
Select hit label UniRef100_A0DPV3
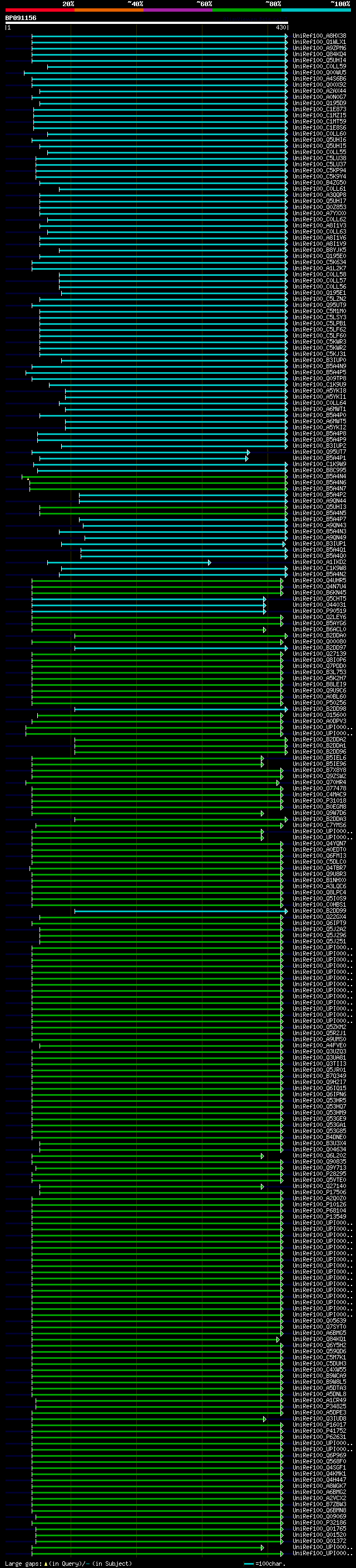319,721
